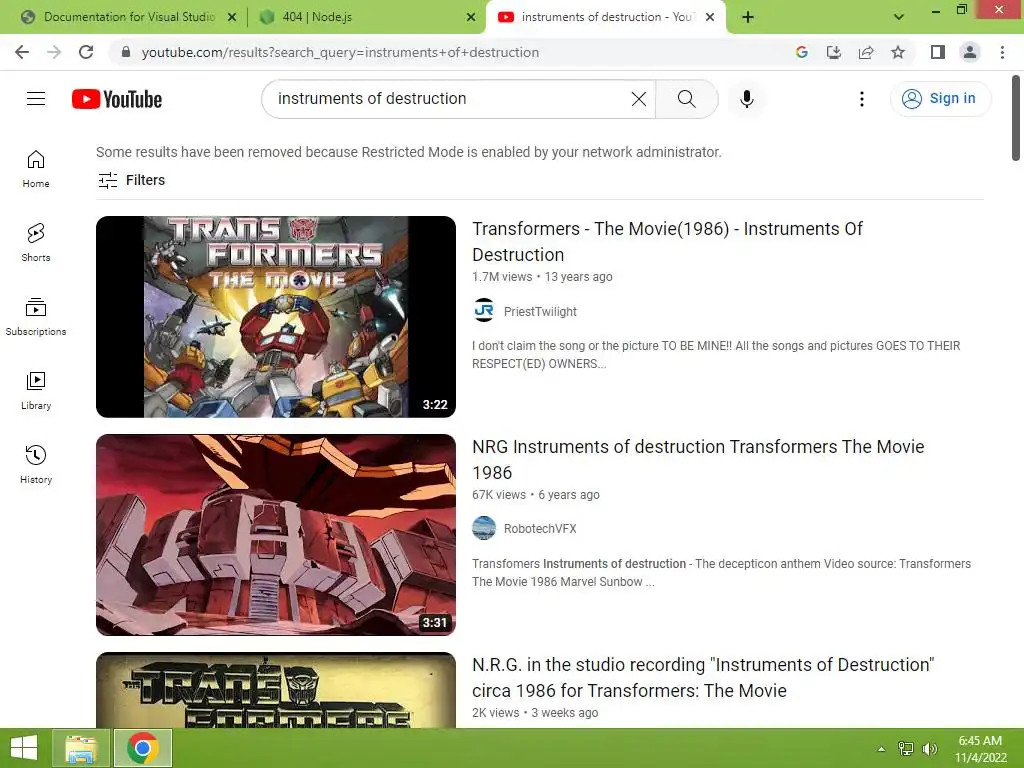This screenshot has width=1024, height=768.
Task: Go back in browser
Action: [22, 52]
